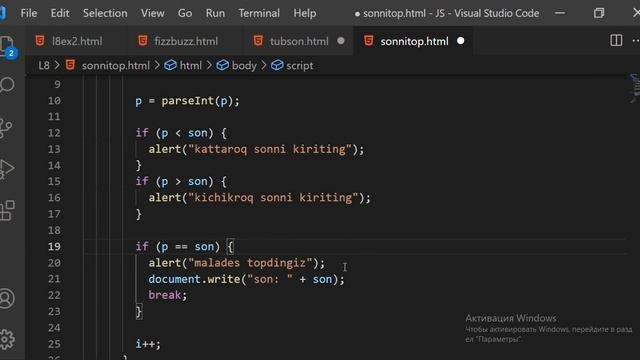The image size is (640, 360).
Task: Click the if (p > son) condition
Action: pyautogui.click(x=174, y=182)
